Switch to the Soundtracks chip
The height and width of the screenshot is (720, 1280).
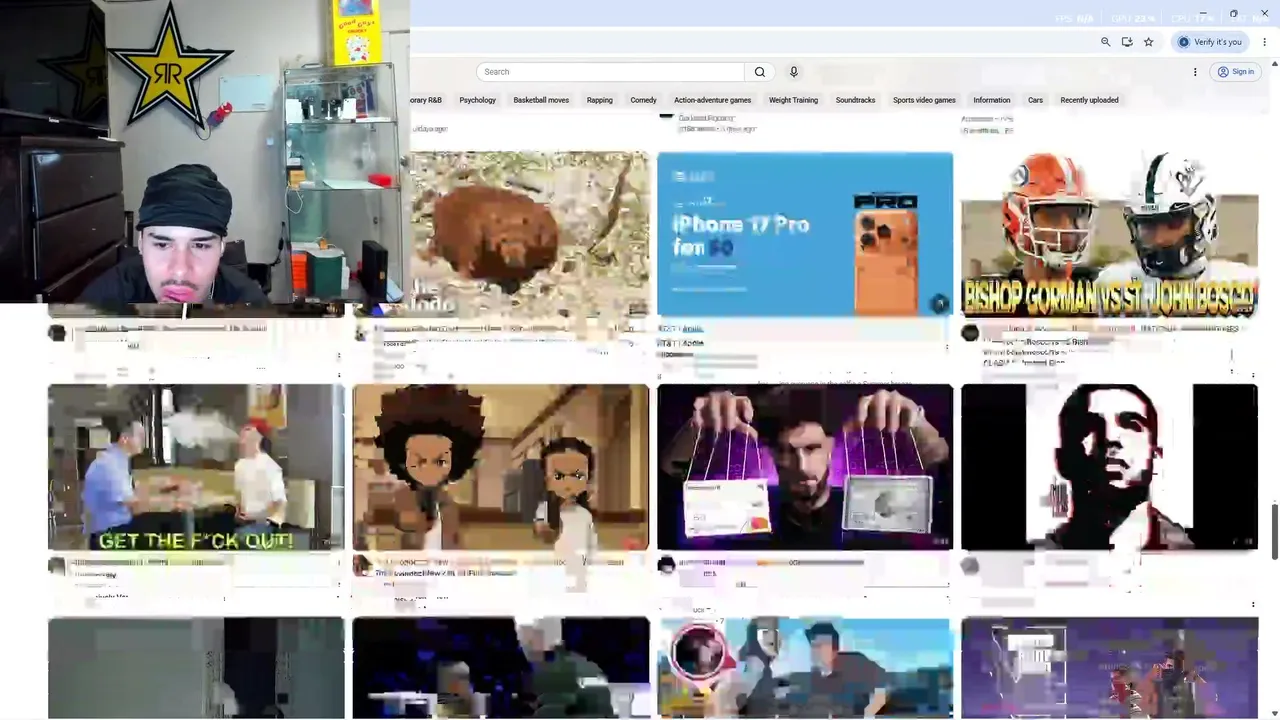(x=855, y=100)
